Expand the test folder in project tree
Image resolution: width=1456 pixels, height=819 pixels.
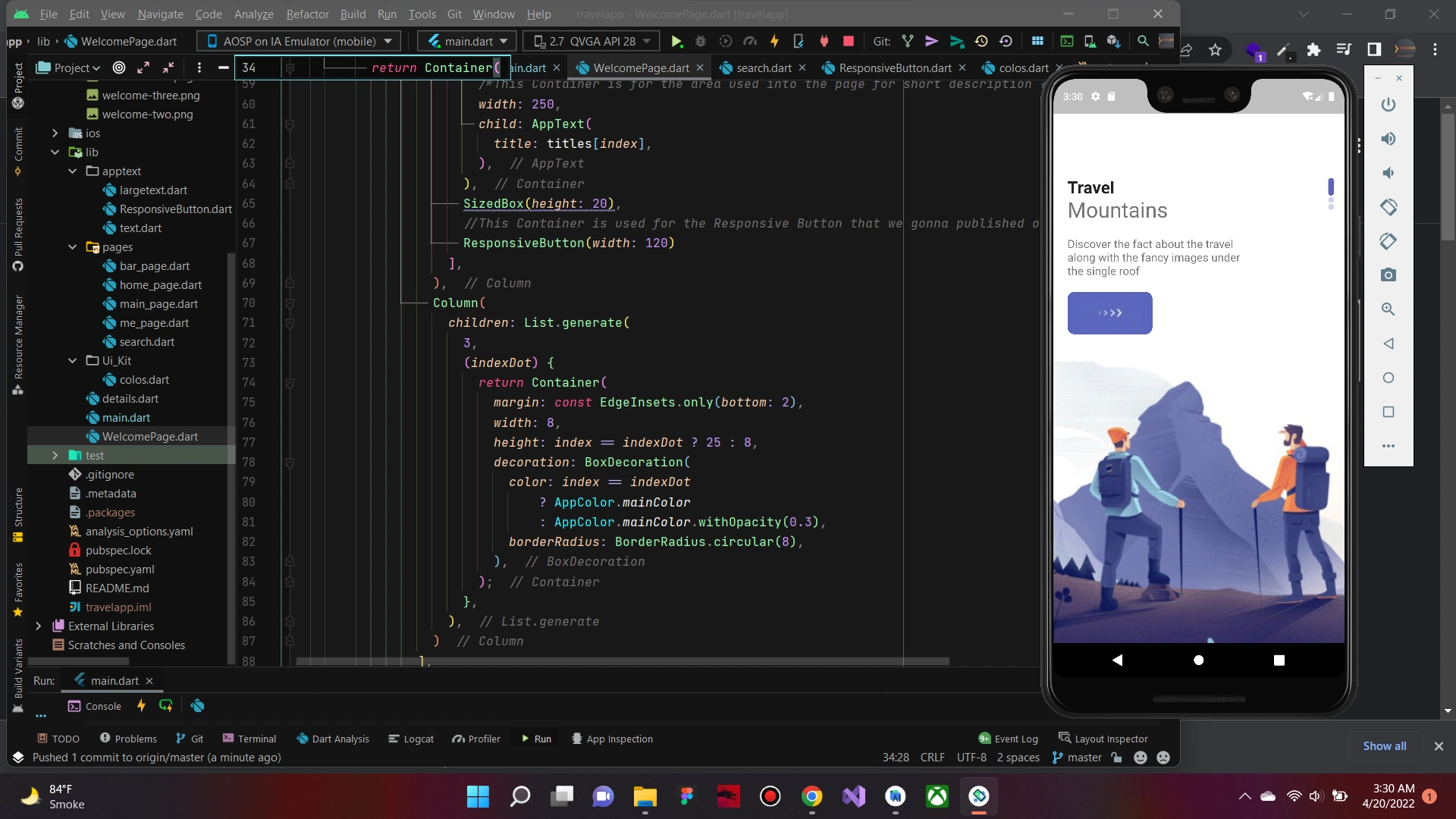pyautogui.click(x=55, y=455)
